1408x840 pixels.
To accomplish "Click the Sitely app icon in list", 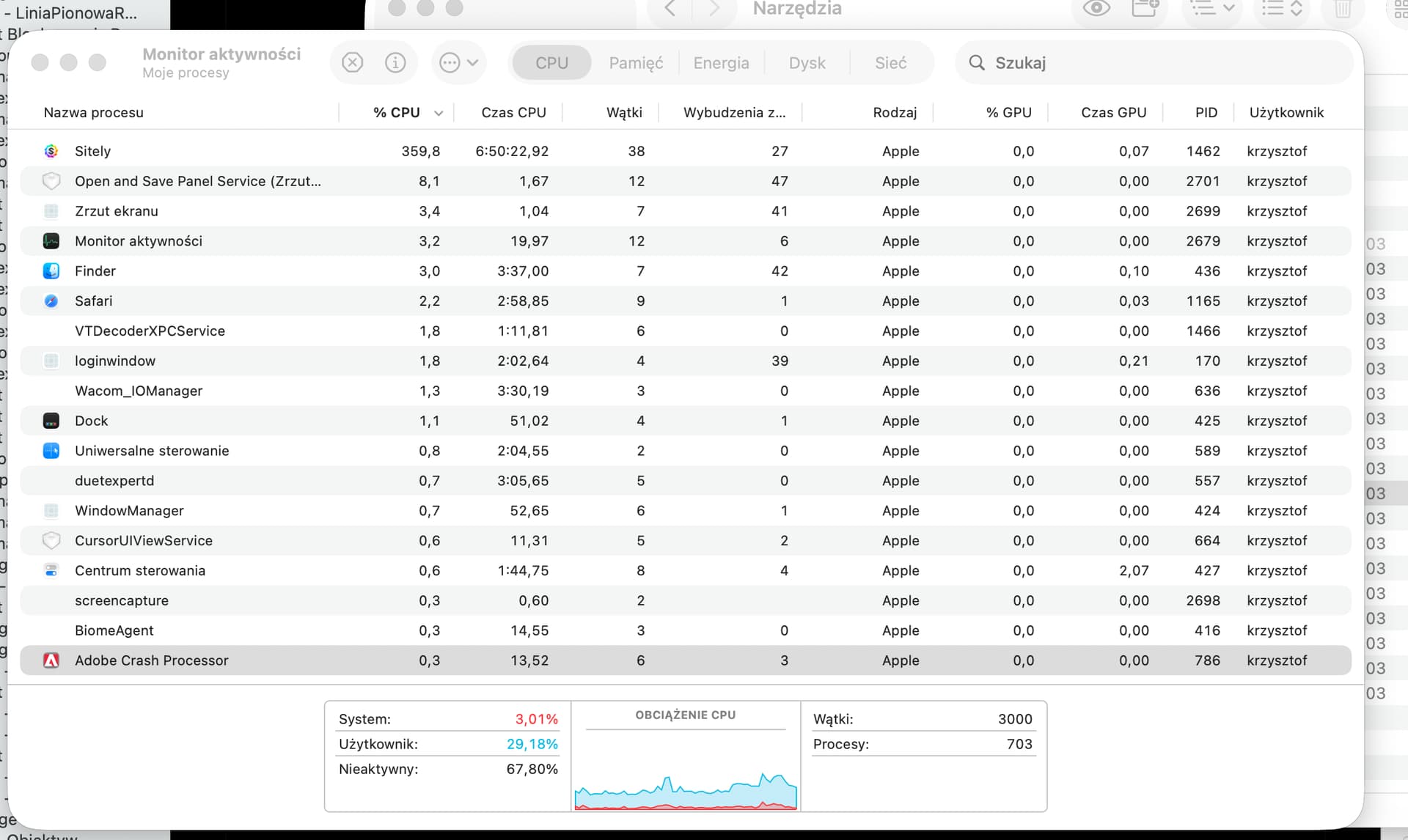I will point(51,151).
